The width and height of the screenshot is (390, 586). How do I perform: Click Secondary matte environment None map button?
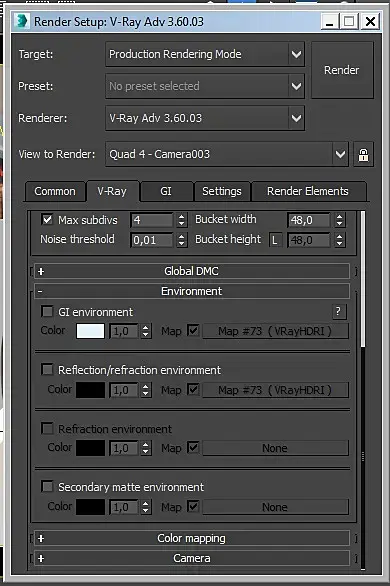click(x=275, y=507)
